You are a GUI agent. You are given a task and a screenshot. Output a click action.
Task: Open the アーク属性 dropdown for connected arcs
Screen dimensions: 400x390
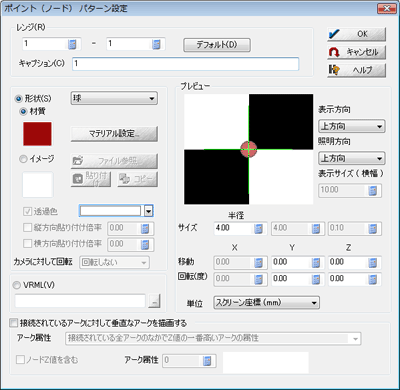pos(213,339)
